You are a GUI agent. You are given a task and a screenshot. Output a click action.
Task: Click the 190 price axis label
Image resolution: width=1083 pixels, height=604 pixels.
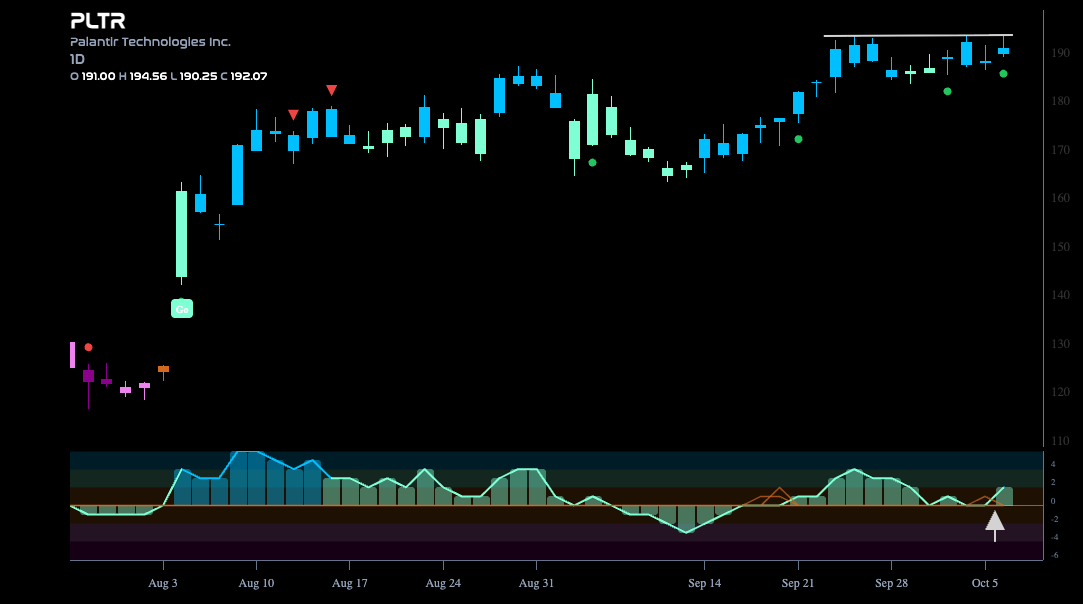(1060, 53)
